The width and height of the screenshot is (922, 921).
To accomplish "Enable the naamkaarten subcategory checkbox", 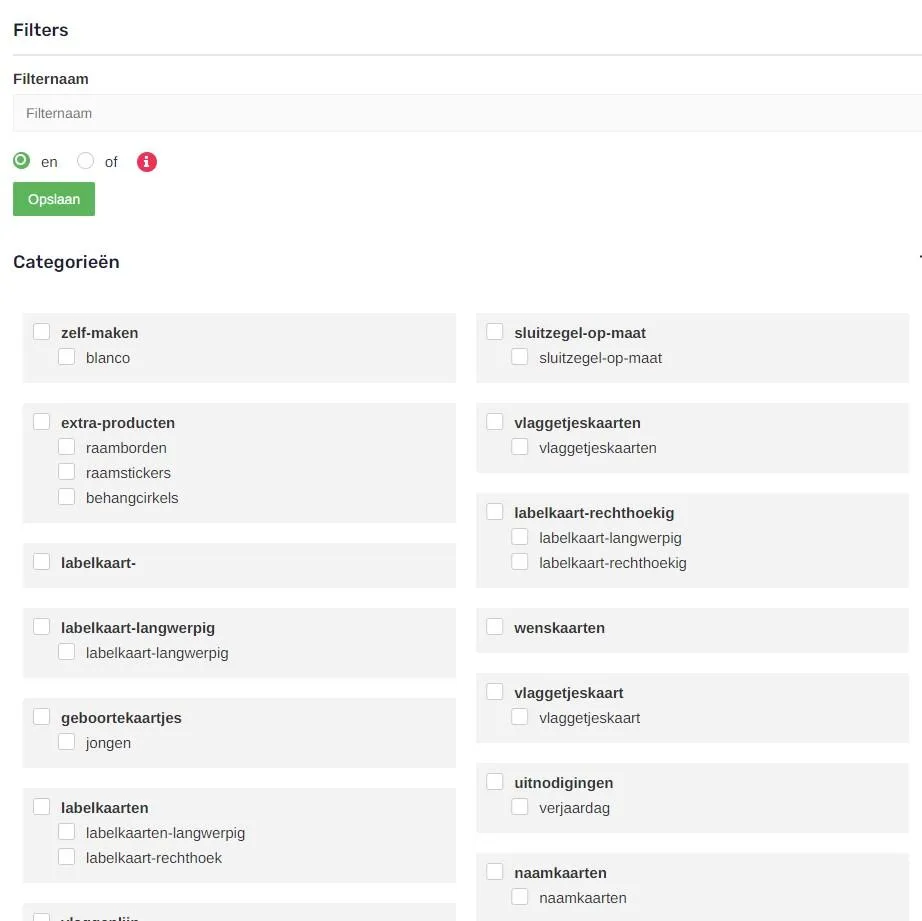I will (520, 896).
